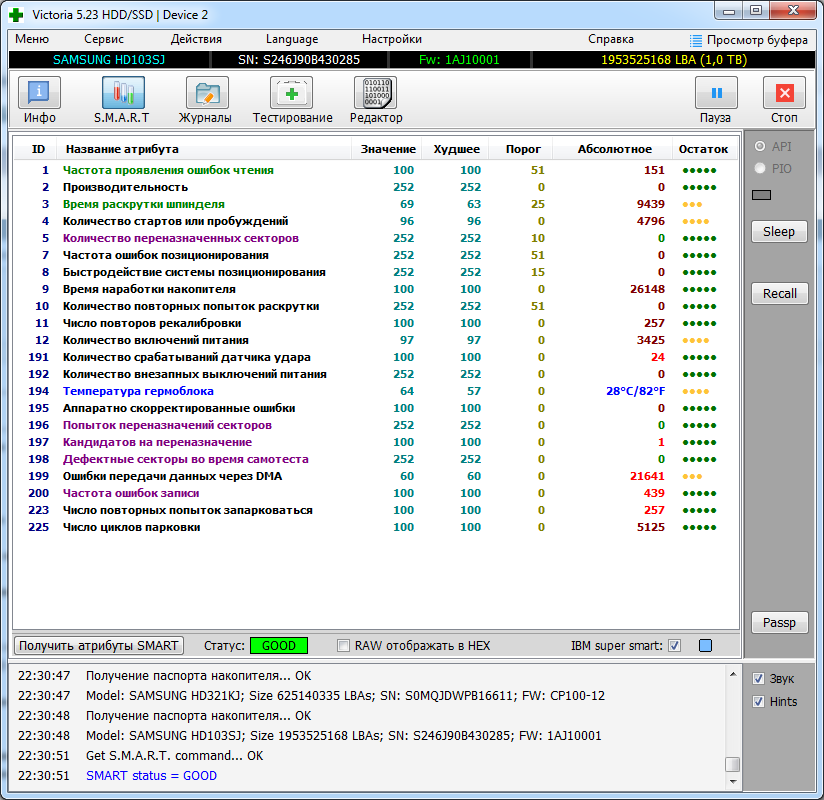This screenshot has height=800, width=824.
Task: Click the log scrollbar thumb
Action: pos(733,764)
